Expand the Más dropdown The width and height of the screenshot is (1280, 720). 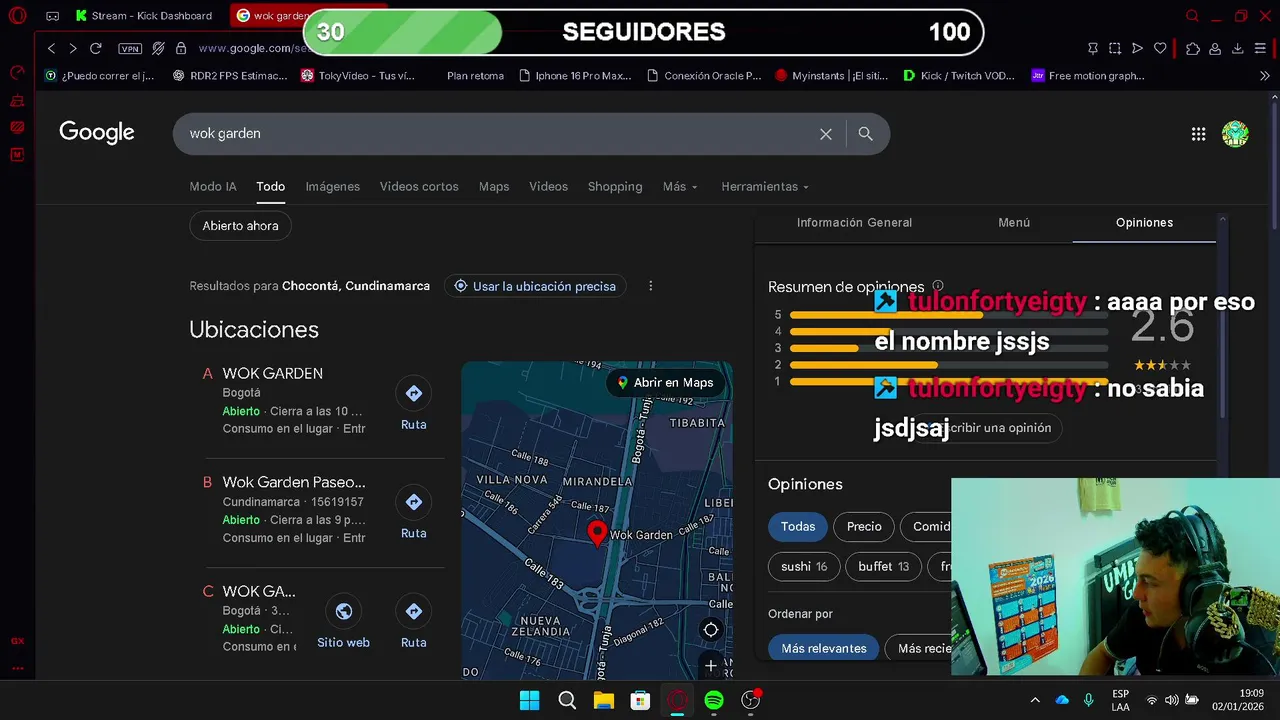point(680,187)
